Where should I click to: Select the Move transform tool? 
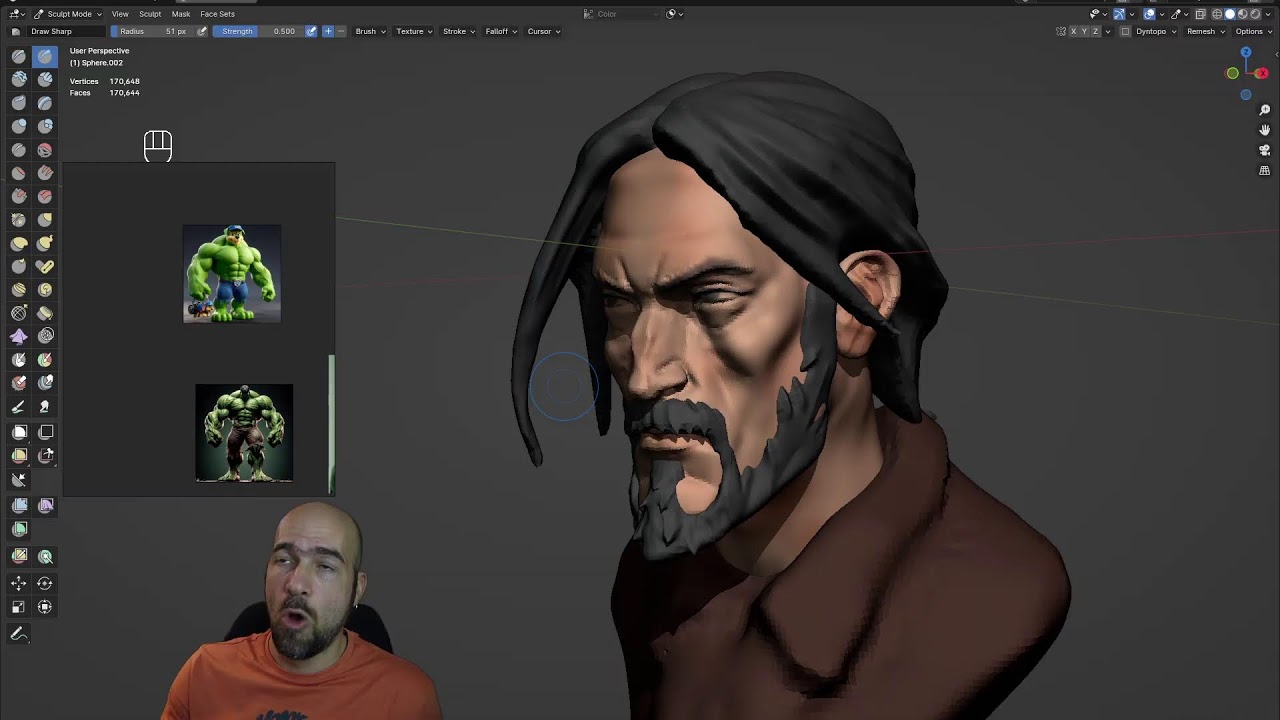(19, 583)
